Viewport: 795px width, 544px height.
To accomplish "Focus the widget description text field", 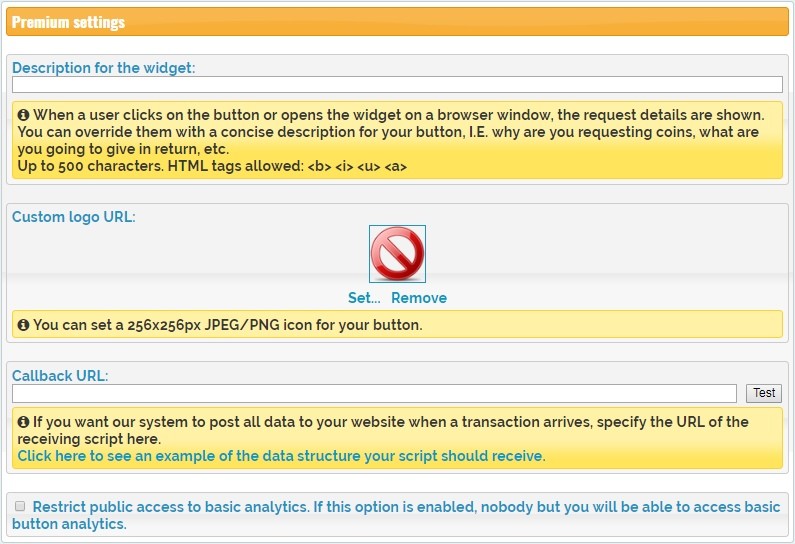I will coord(397,85).
